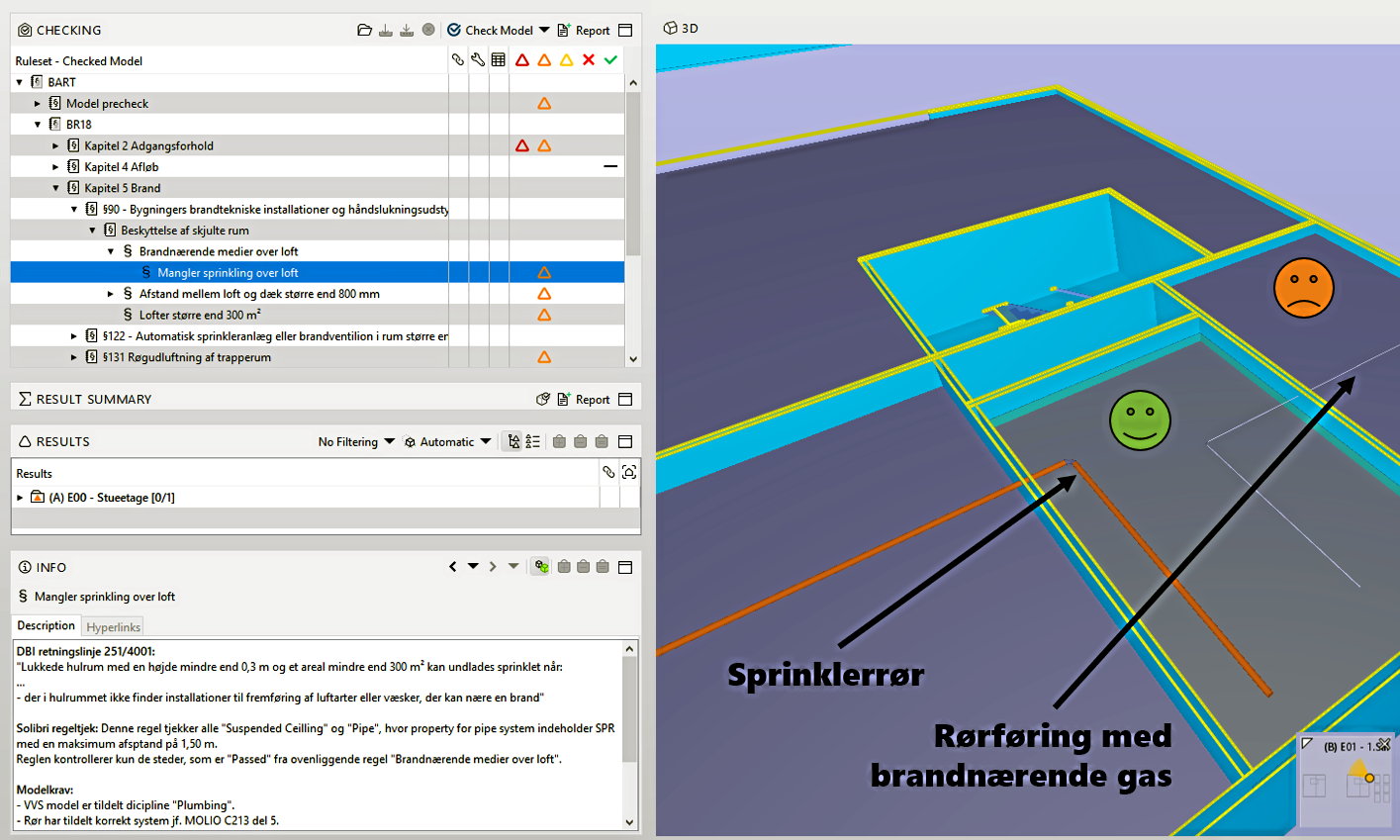The image size is (1400, 840).
Task: Select Beskyttelse af skjulte rum row
Action: [x=318, y=231]
